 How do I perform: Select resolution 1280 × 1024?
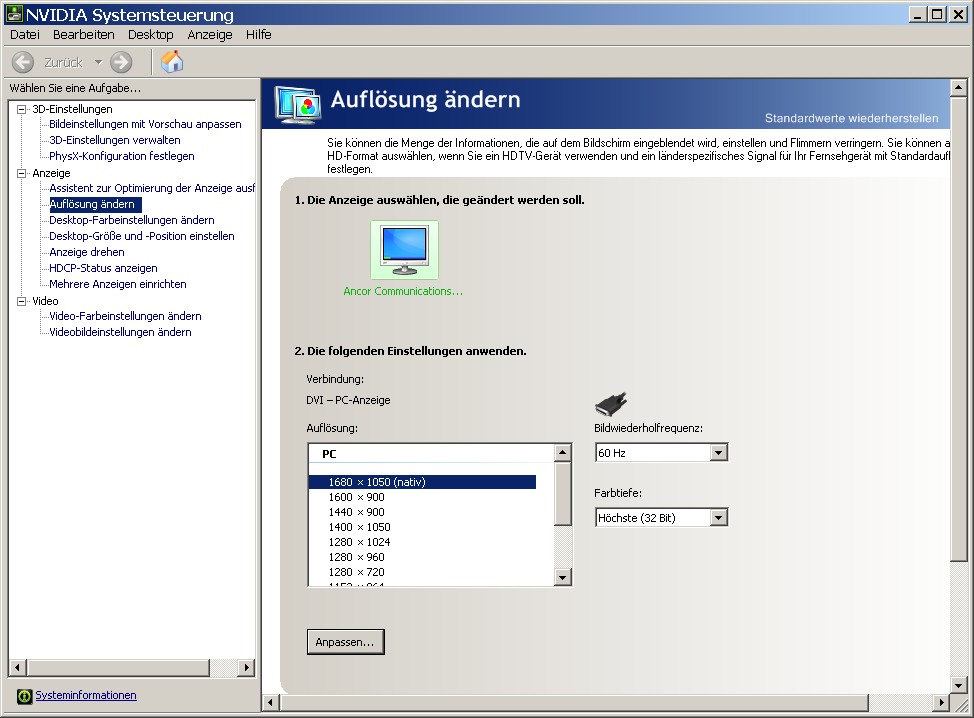coord(360,542)
